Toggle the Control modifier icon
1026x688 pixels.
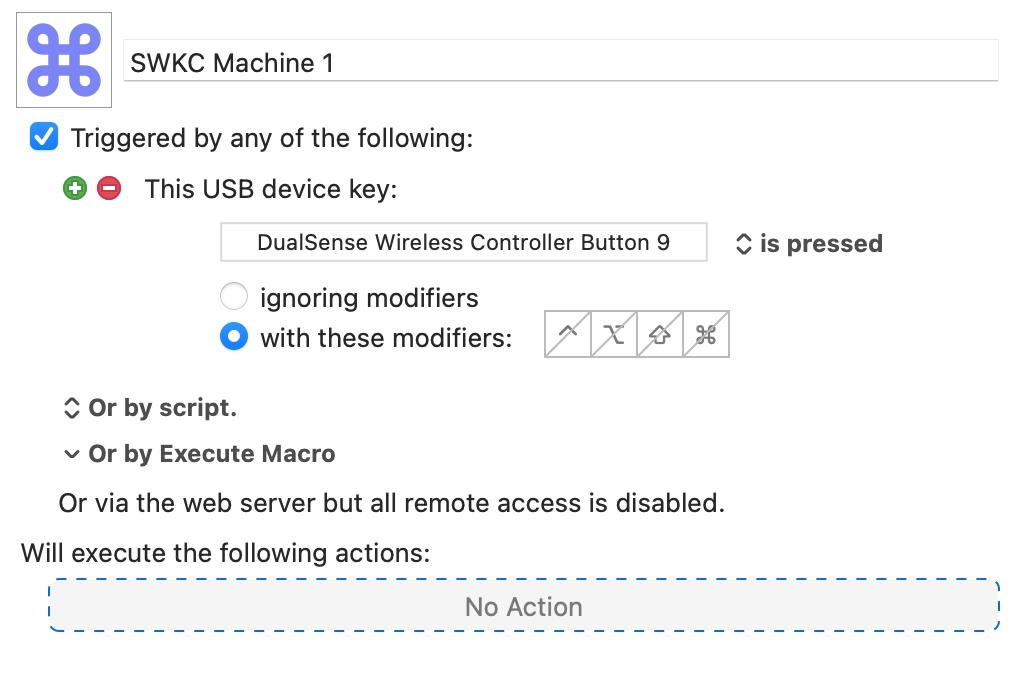coord(568,335)
